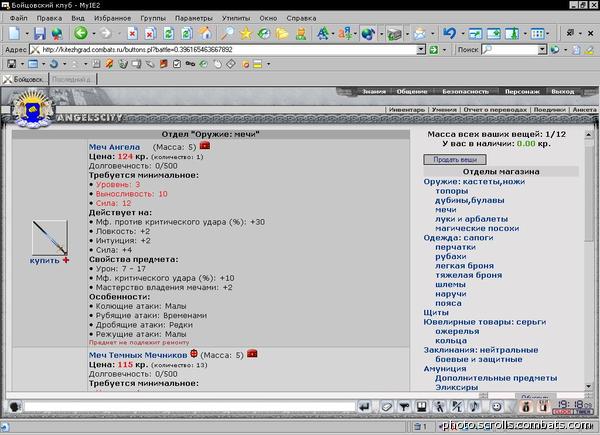This screenshot has width=600, height=435.
Task: Open the Щиты department link
Action: pos(436,313)
